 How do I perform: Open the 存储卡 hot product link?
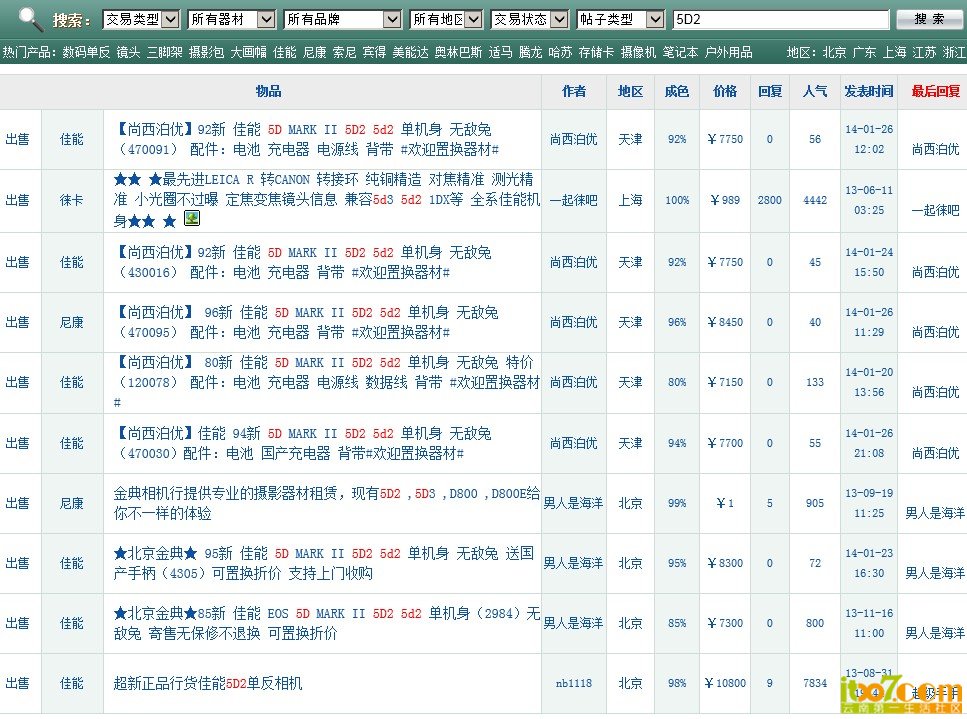596,52
